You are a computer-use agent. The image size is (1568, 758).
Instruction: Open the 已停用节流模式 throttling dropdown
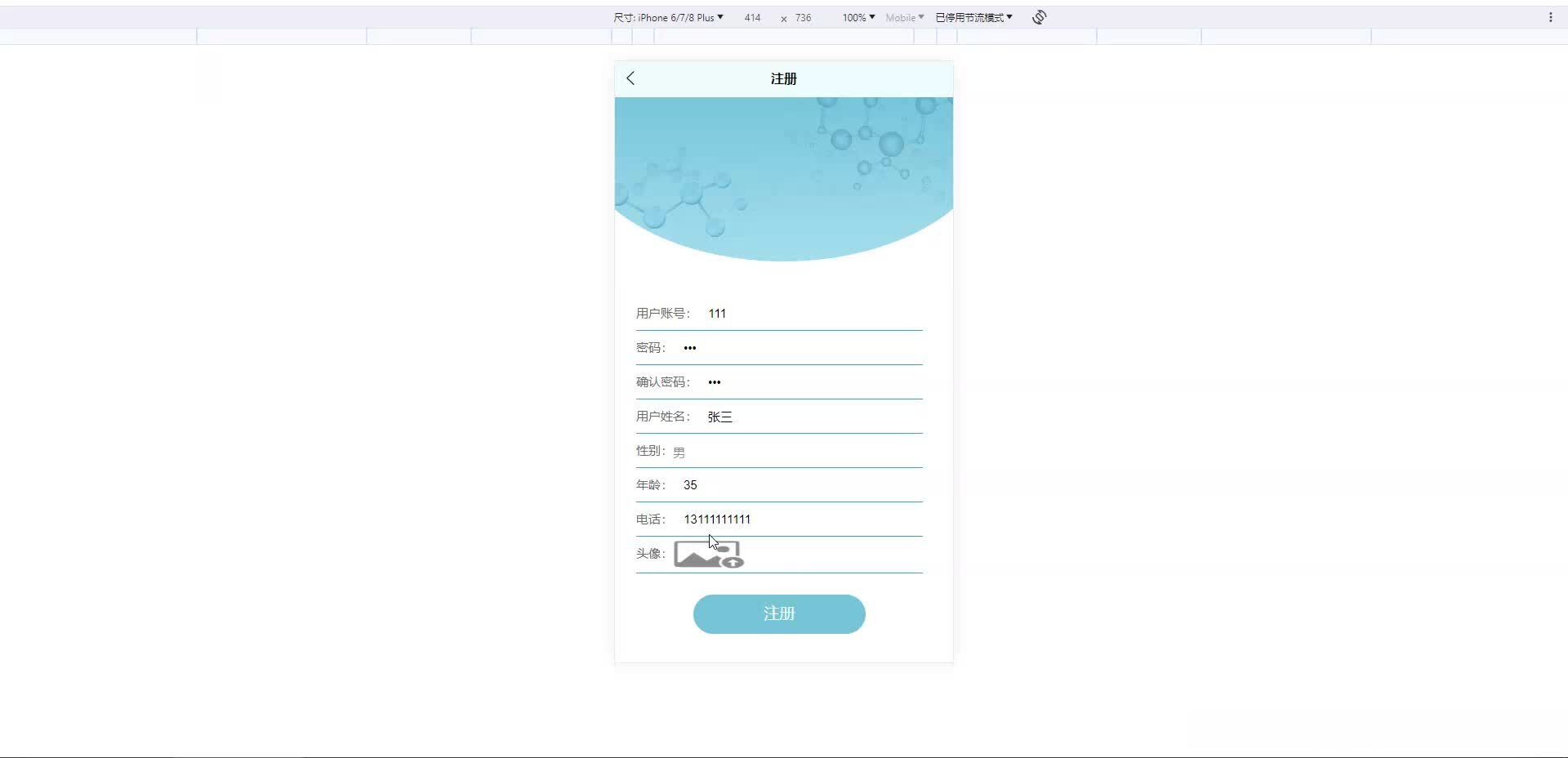click(973, 16)
